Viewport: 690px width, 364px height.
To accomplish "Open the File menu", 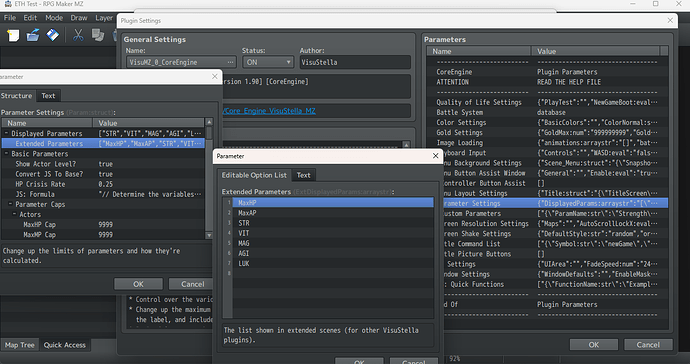I will pos(10,18).
